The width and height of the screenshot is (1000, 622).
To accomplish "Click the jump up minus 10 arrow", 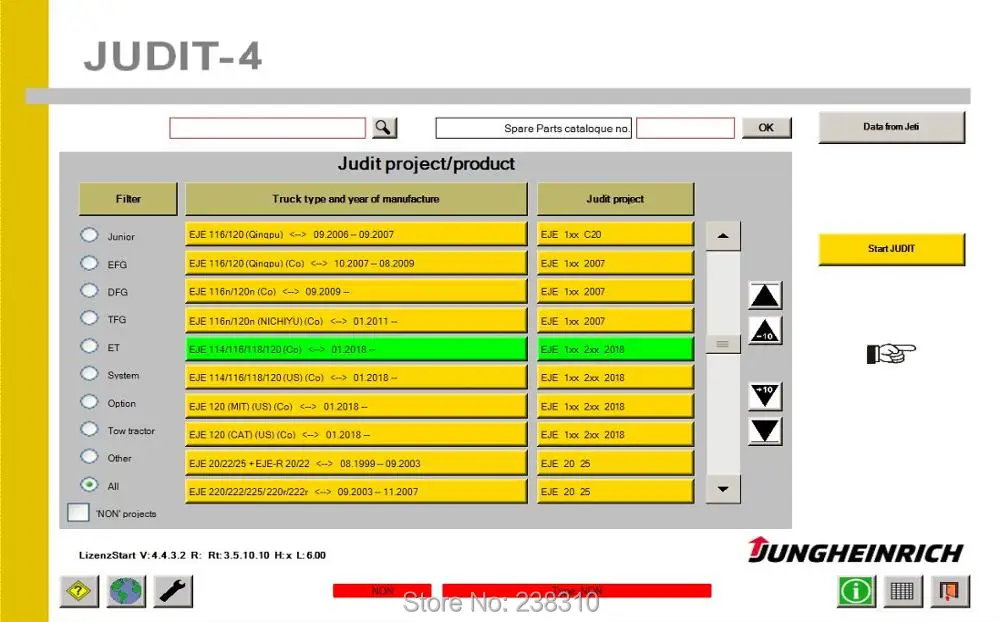I will pyautogui.click(x=765, y=331).
